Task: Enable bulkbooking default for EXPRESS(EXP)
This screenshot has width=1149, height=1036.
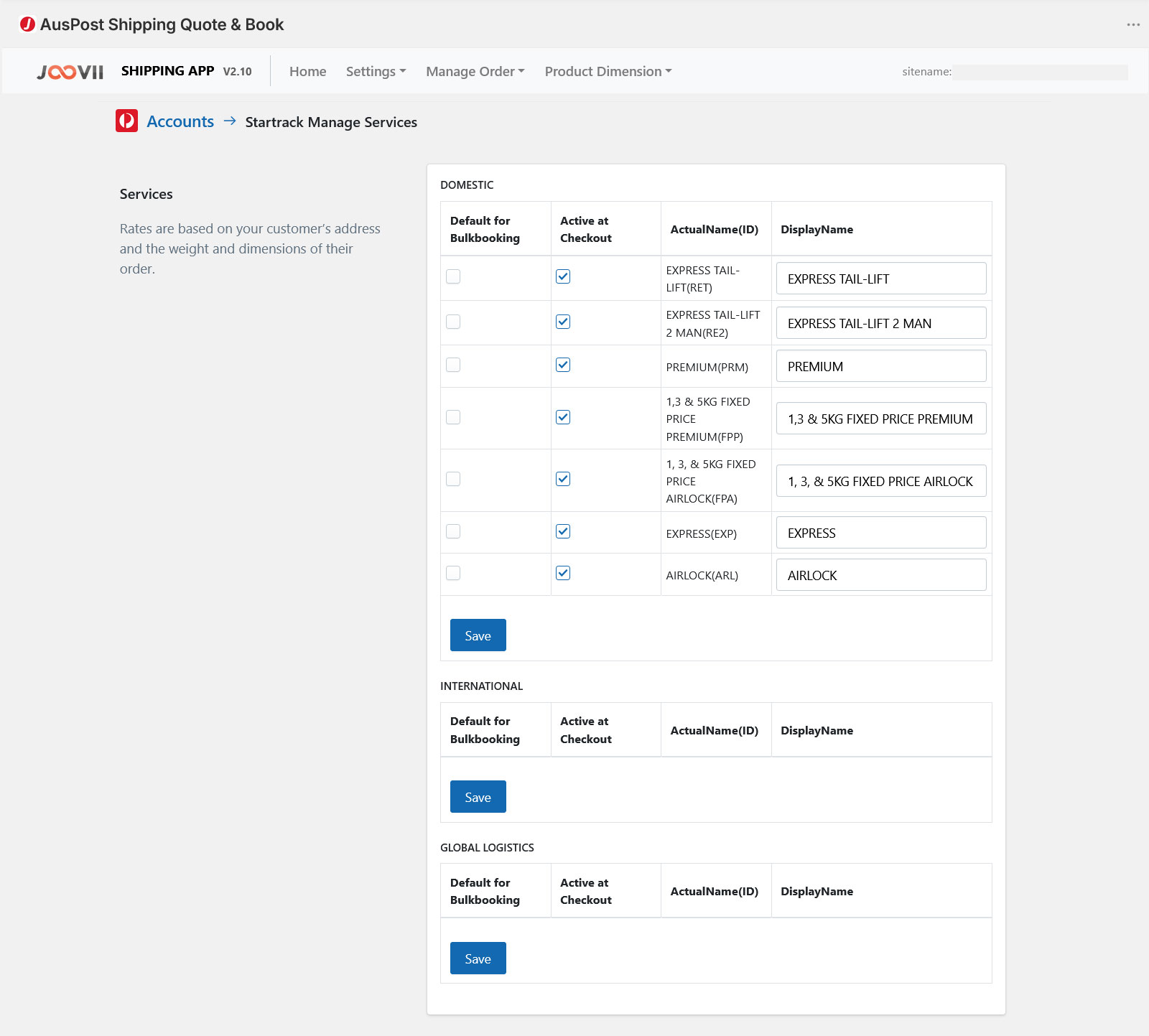Action: point(453,531)
